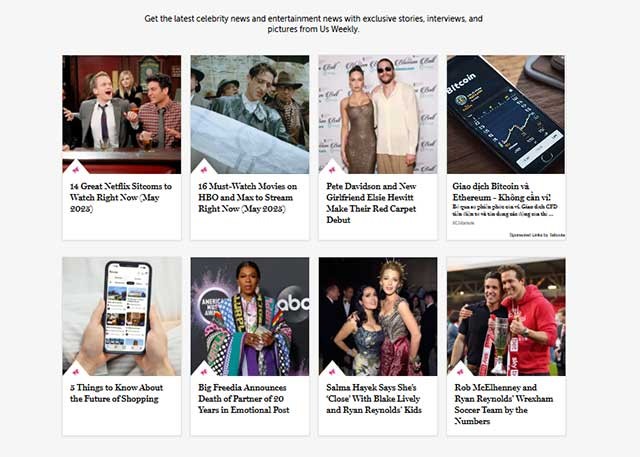
Task: Open the hands holding shopping phone image
Action: [122, 316]
